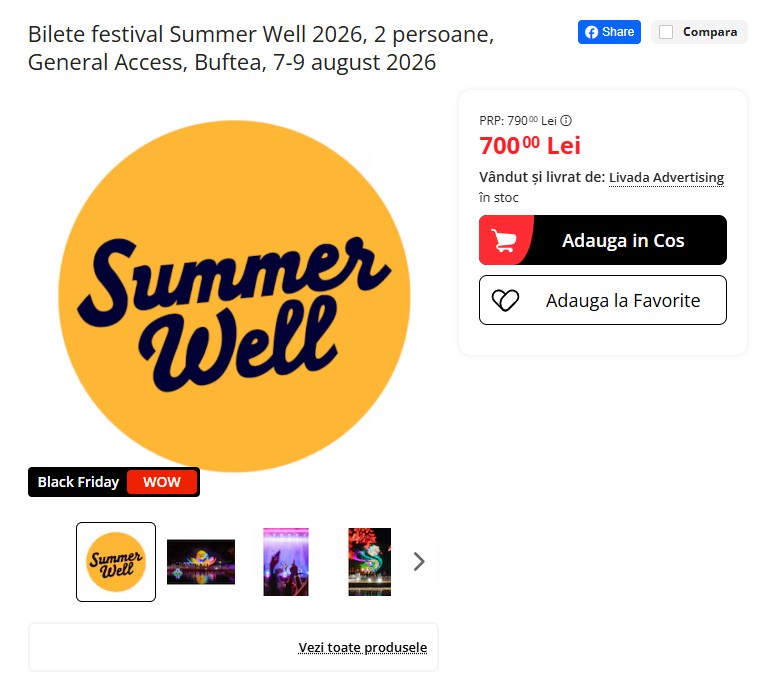Viewport: 774px width, 685px height.
Task: Select the night stage lights thumbnail
Action: (201, 562)
